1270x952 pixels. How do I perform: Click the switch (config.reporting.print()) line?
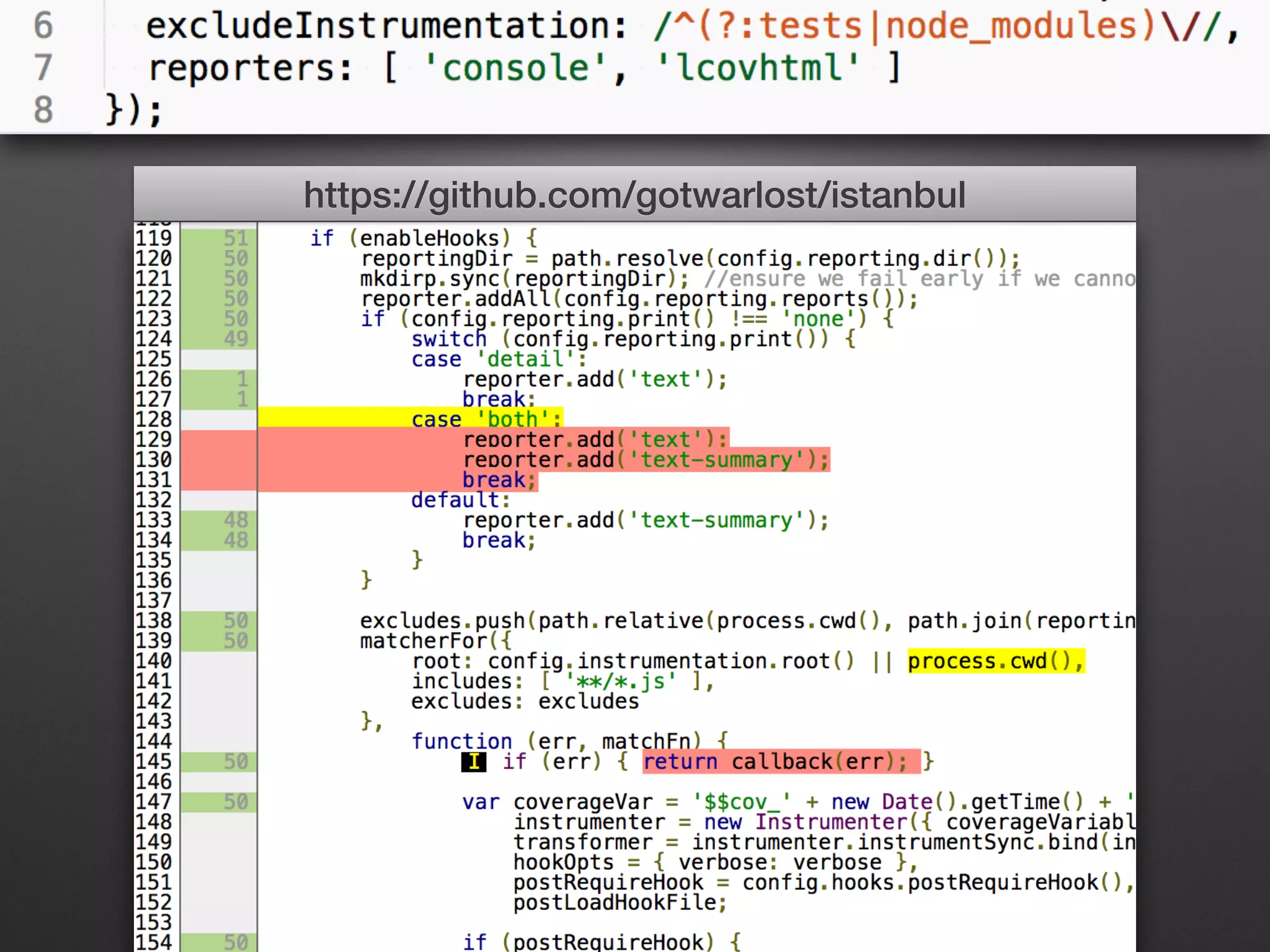pos(634,340)
